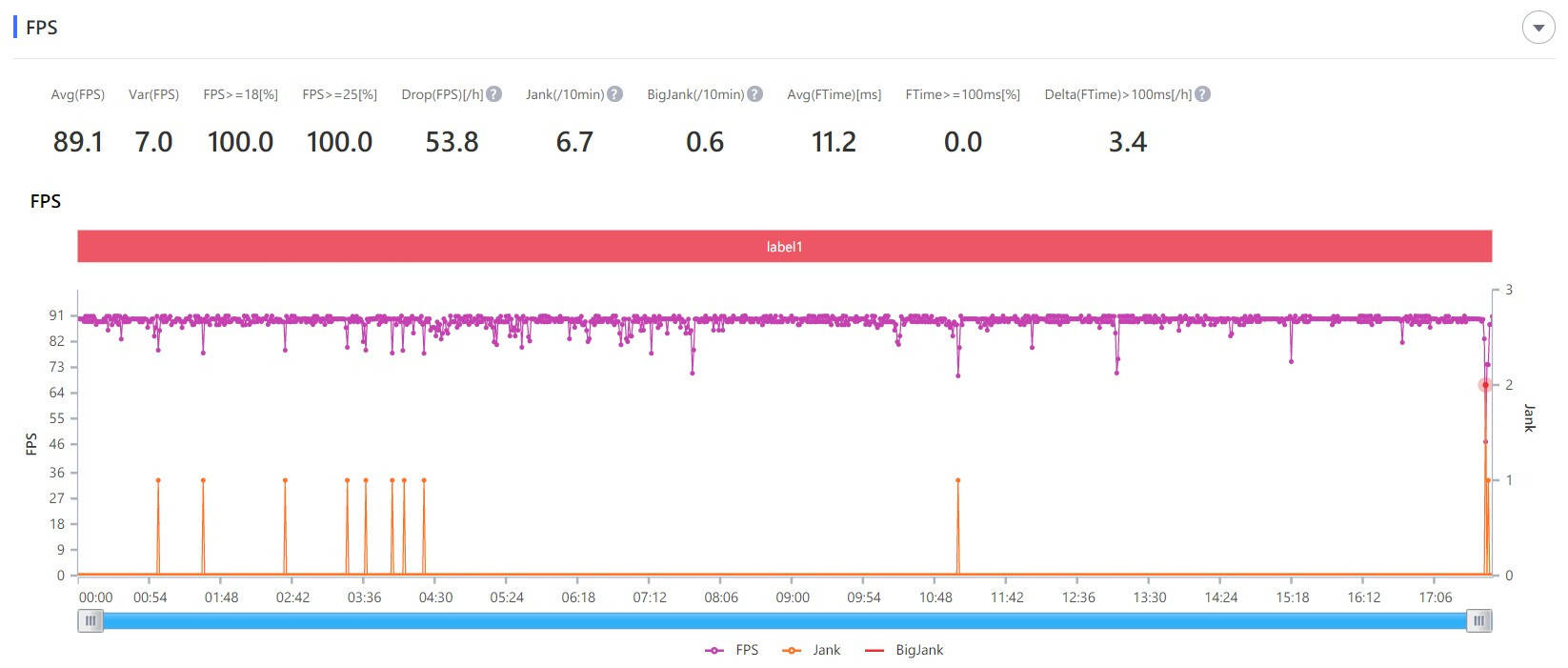Toggle FPS series in chart legend
The height and width of the screenshot is (668, 1568).
(732, 650)
